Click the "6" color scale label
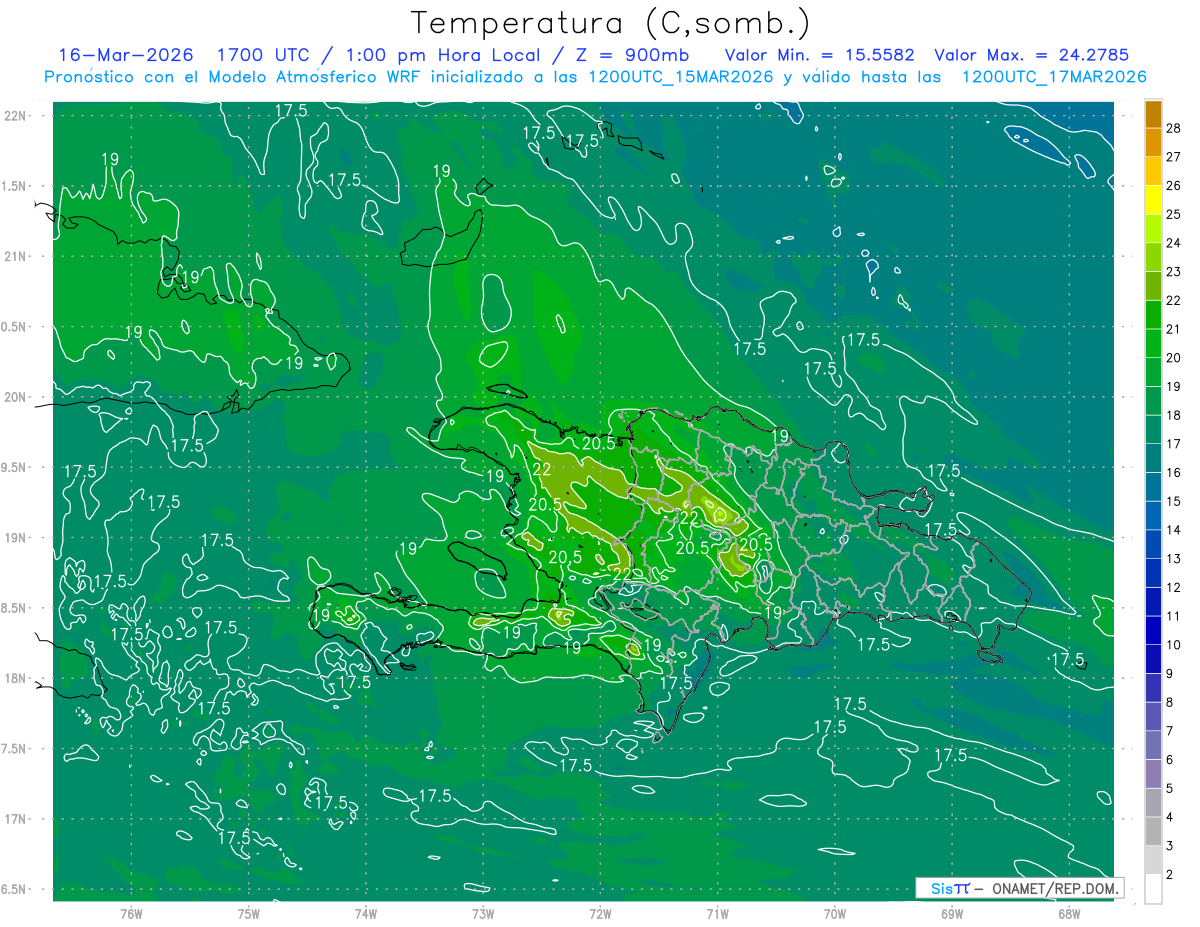1200x927 pixels. tap(1170, 760)
